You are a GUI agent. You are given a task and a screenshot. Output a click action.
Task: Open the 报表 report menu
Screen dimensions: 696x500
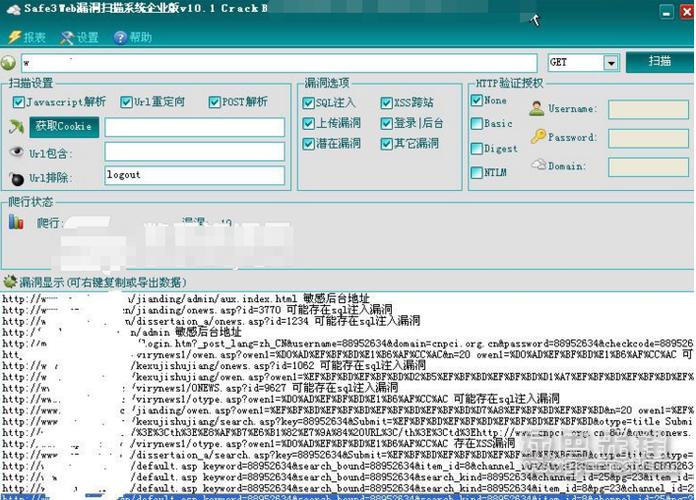tap(34, 37)
